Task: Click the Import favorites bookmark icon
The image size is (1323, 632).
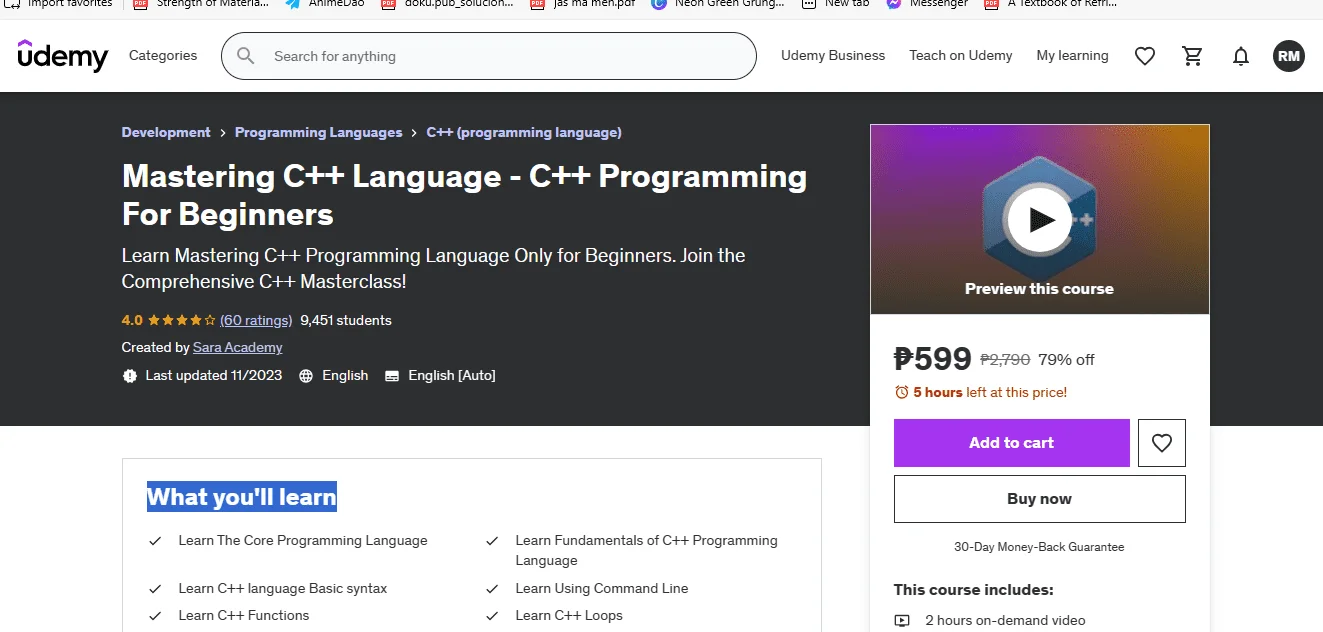Action: [13, 4]
